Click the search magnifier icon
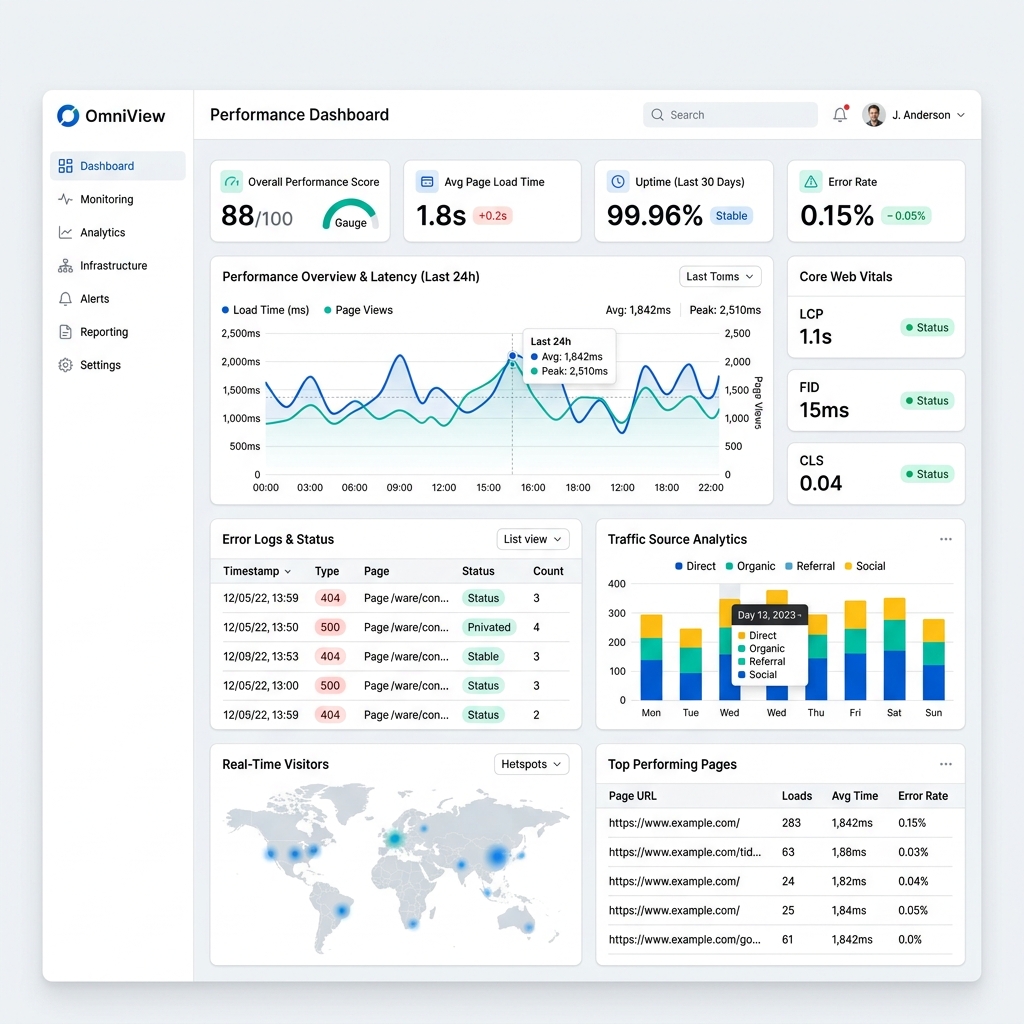The width and height of the screenshot is (1024, 1024). click(x=658, y=115)
